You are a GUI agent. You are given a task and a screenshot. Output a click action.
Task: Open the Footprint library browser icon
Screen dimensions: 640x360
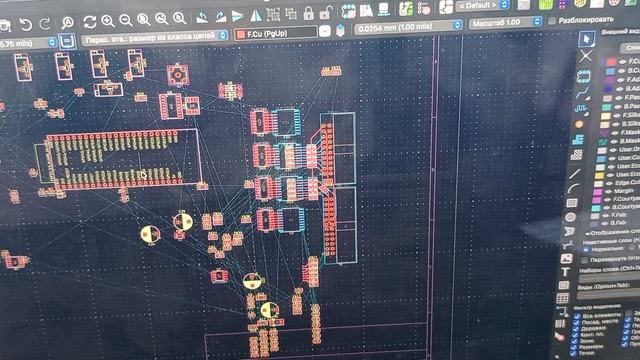(366, 11)
